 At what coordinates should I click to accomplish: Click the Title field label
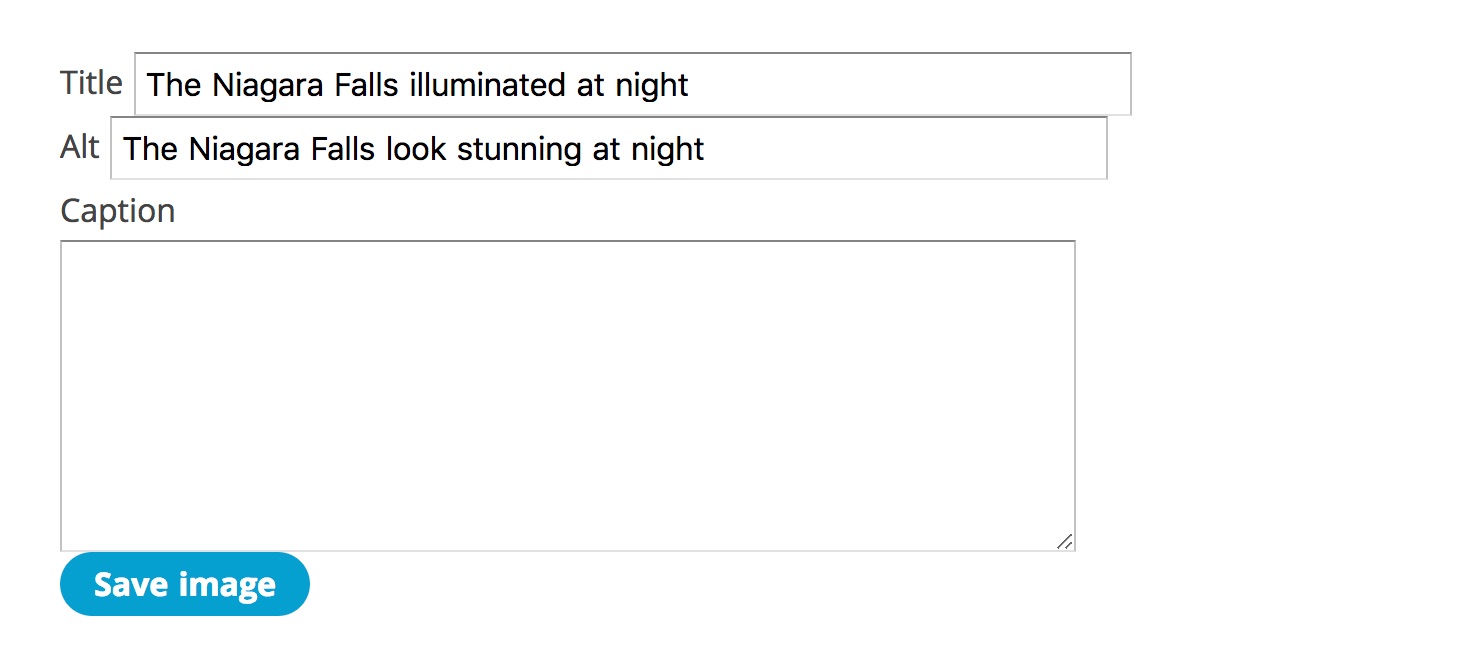pos(91,83)
